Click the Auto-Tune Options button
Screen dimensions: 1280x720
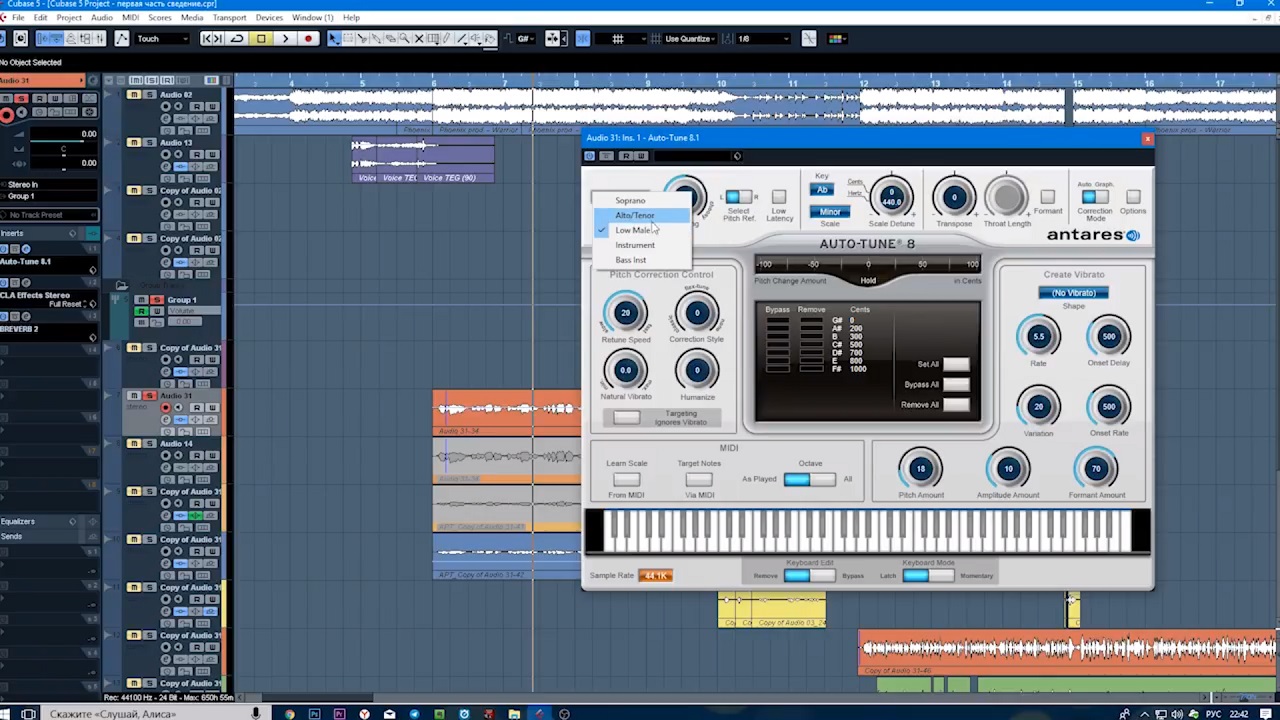(x=1133, y=198)
